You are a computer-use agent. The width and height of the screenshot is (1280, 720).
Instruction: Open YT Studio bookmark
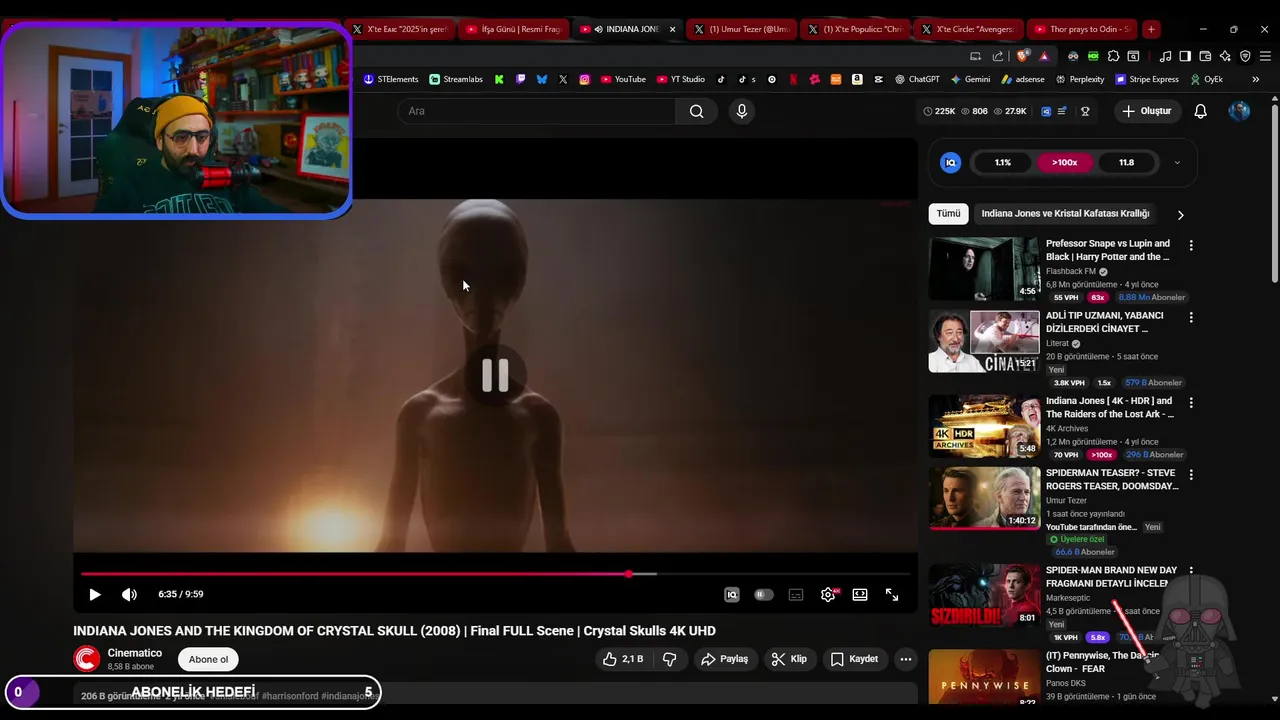(681, 79)
